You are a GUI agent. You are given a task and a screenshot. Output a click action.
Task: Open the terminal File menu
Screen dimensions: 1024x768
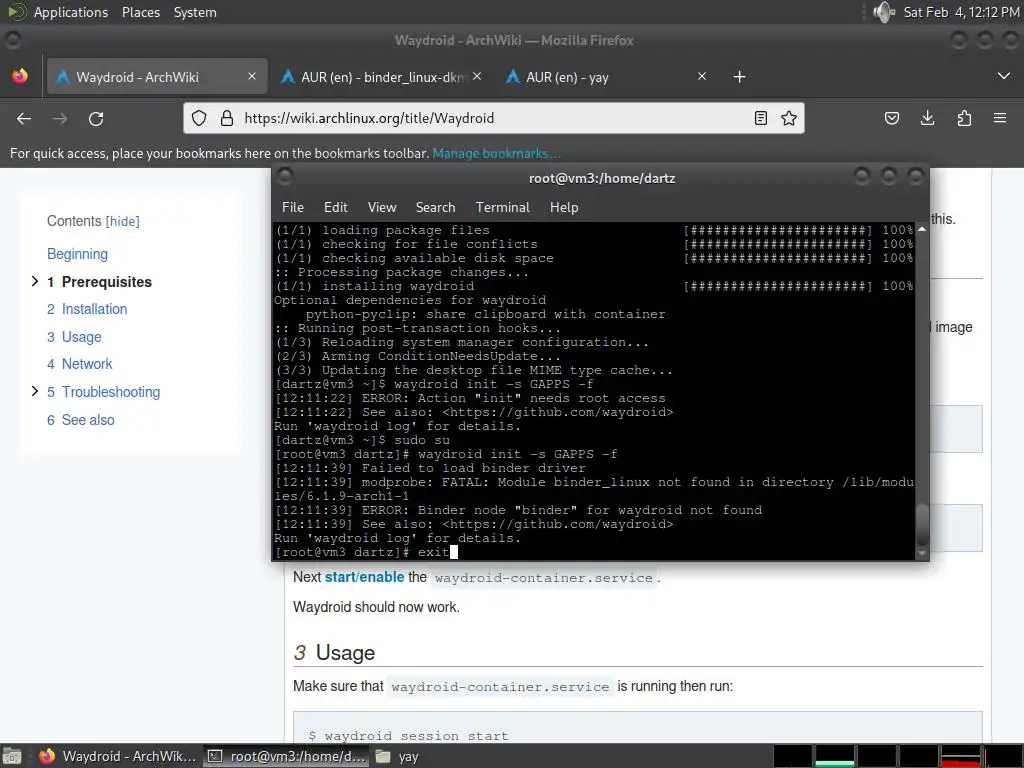point(293,207)
